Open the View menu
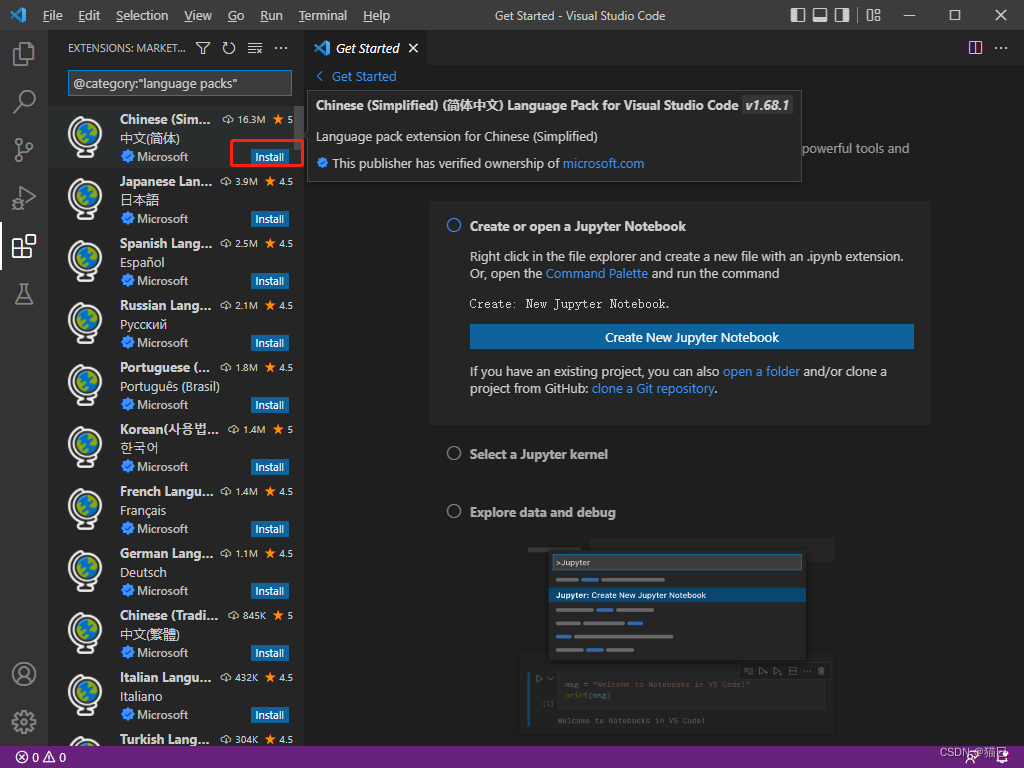Image resolution: width=1024 pixels, height=768 pixels. 197,15
